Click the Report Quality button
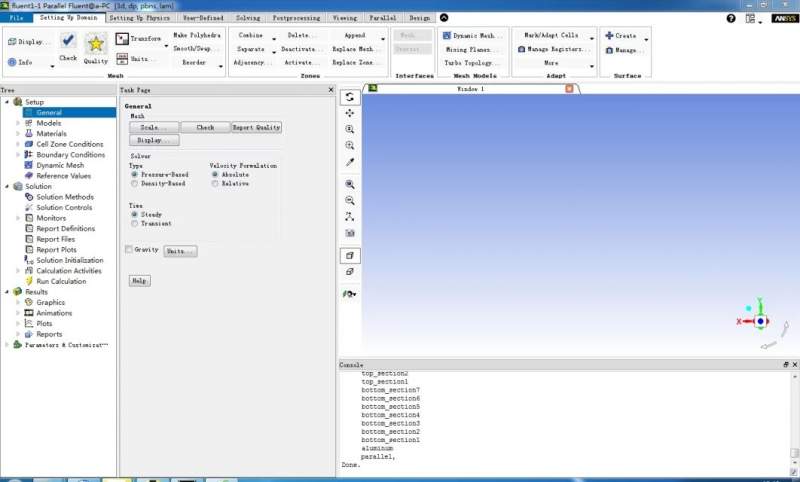 coord(257,128)
